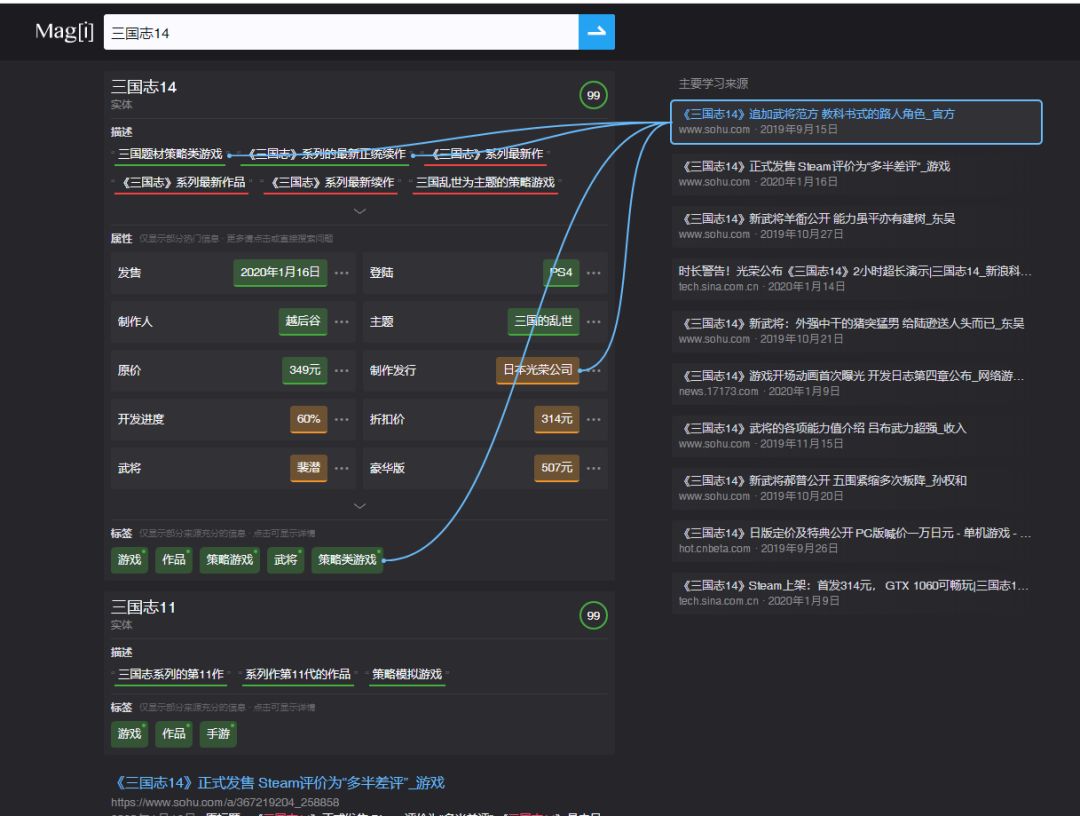
Task: Click the 99 score badge of 三国志11
Action: click(593, 616)
